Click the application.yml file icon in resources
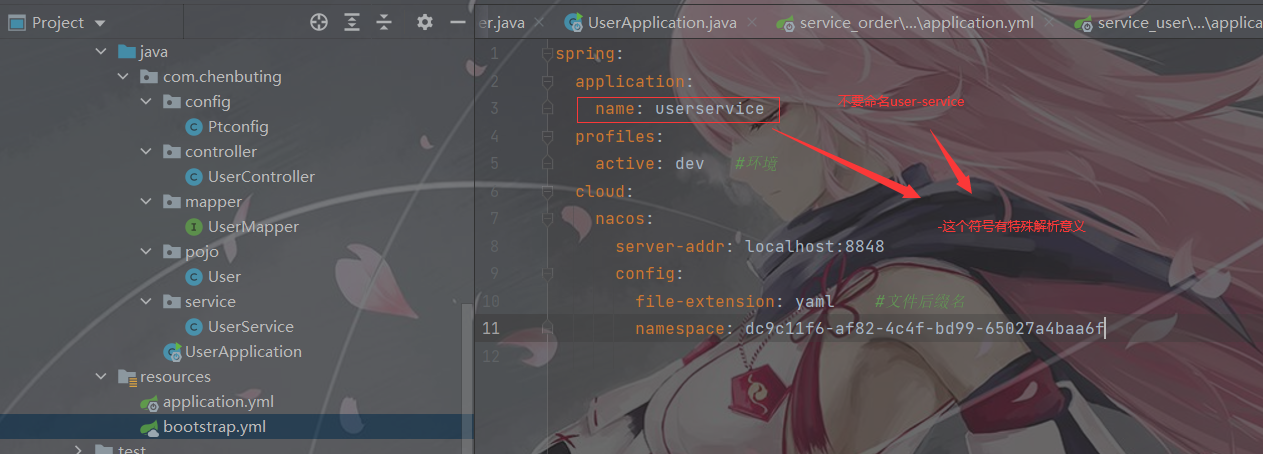The width and height of the screenshot is (1263, 454). (149, 402)
